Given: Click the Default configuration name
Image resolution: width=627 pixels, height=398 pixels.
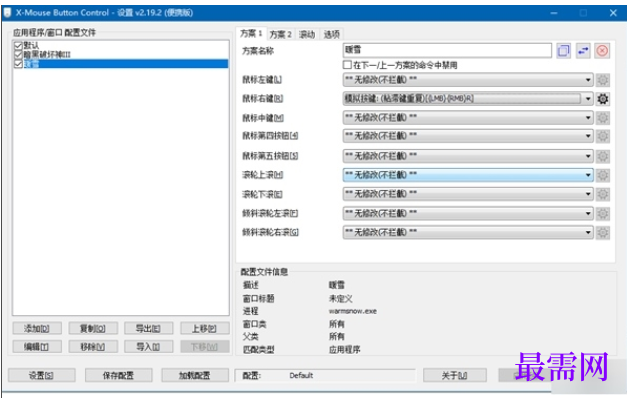Looking at the screenshot, I should coord(301,375).
